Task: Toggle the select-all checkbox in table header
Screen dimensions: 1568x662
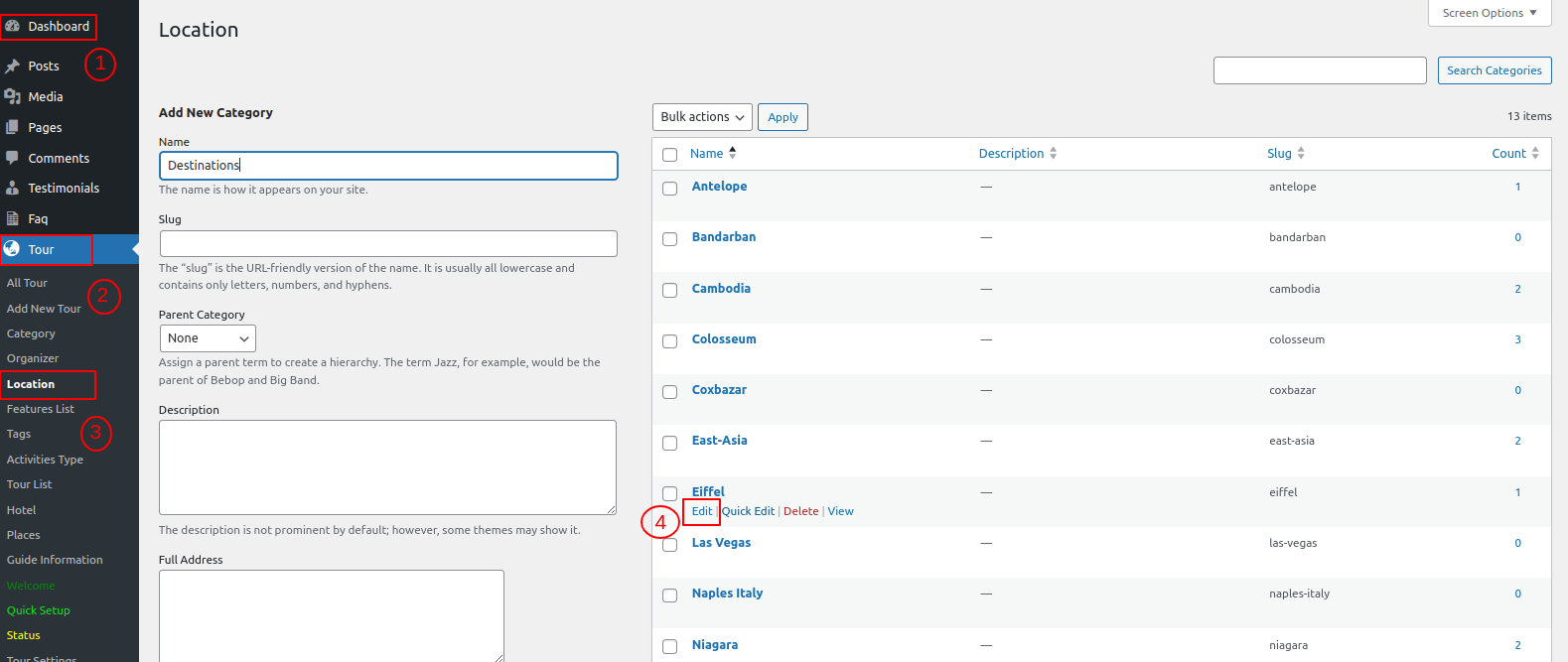Action: [670, 155]
